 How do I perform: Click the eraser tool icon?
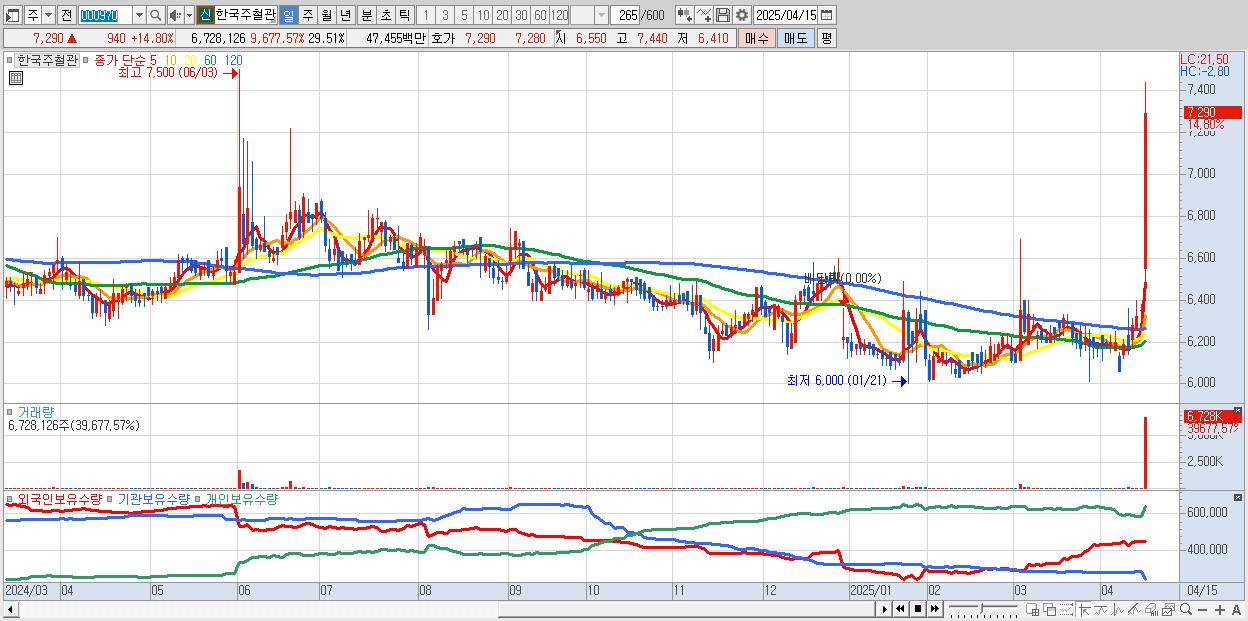click(1151, 610)
